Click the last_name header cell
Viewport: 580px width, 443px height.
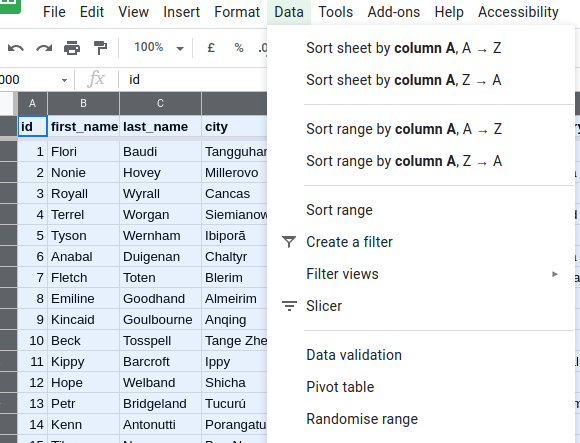(161, 126)
